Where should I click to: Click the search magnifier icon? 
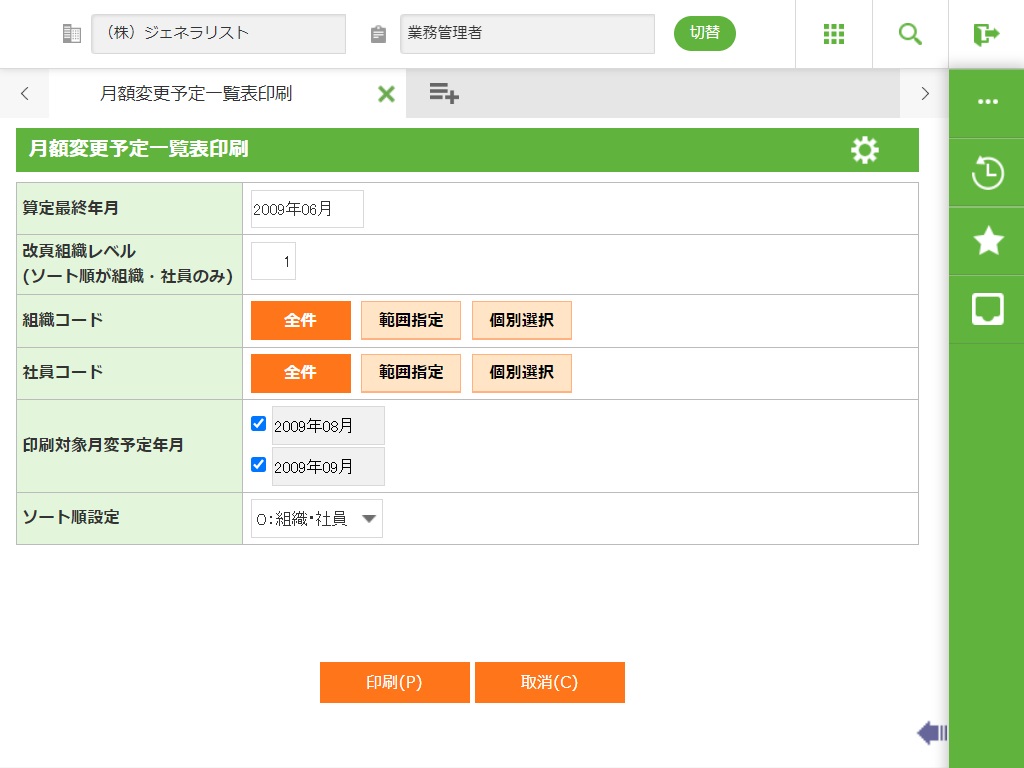point(910,34)
